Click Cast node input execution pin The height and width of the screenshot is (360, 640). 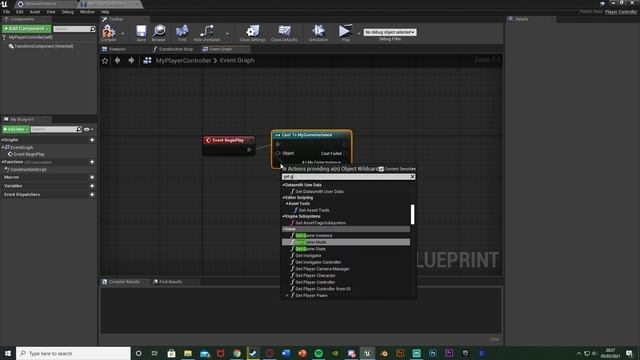278,144
